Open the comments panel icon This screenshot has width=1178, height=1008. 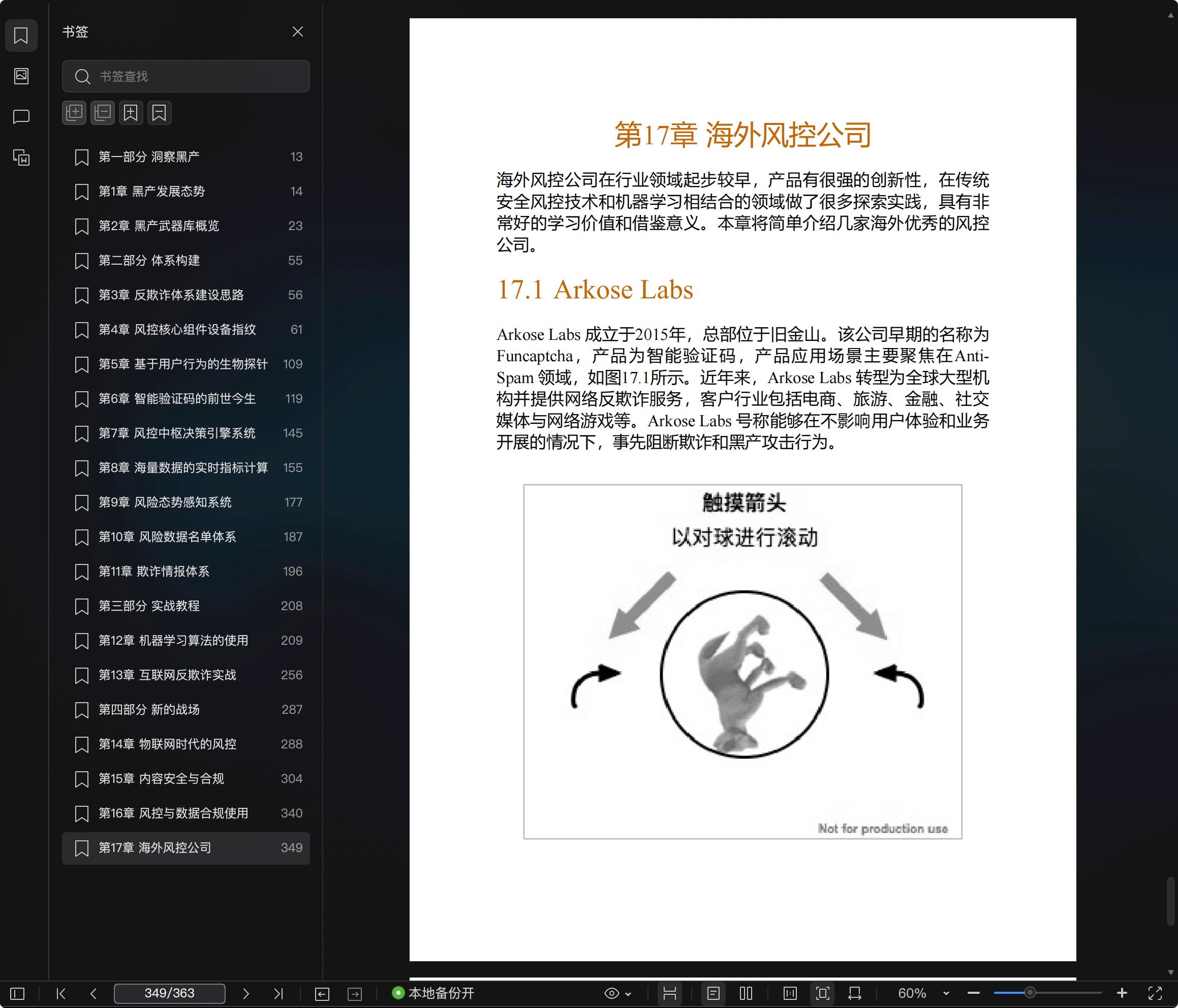pyautogui.click(x=21, y=116)
